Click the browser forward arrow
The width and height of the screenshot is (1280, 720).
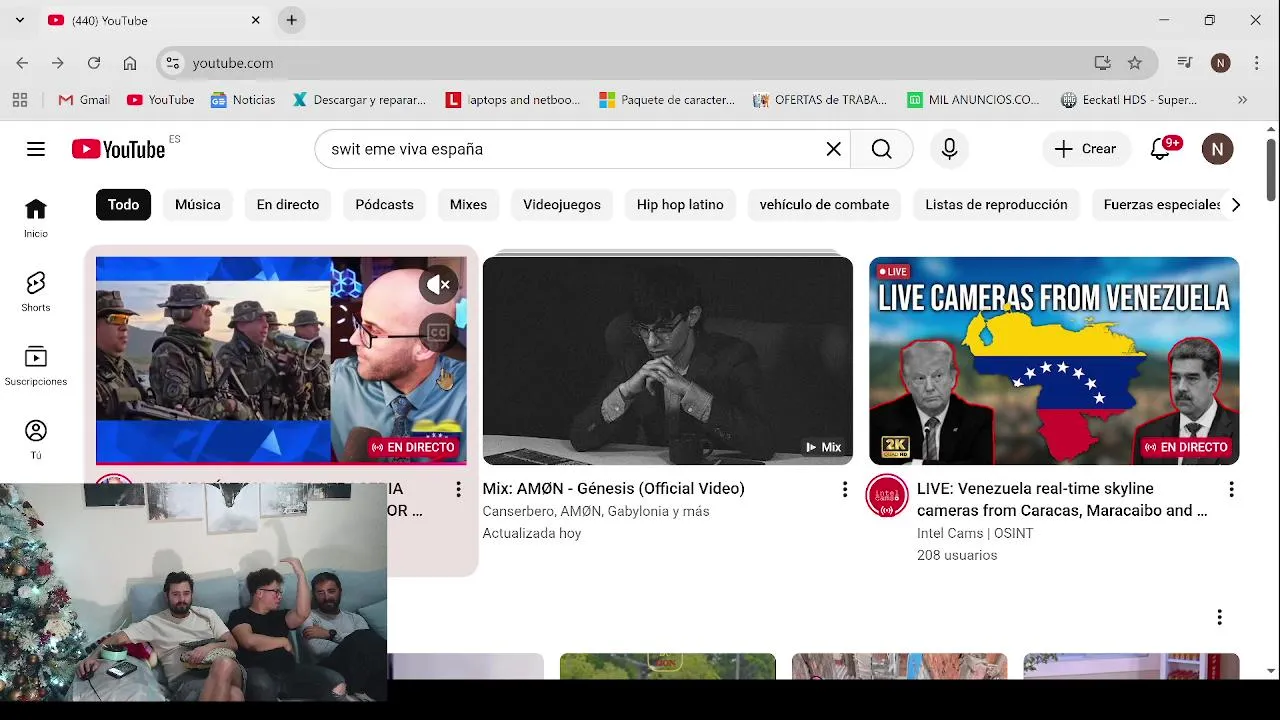point(58,63)
